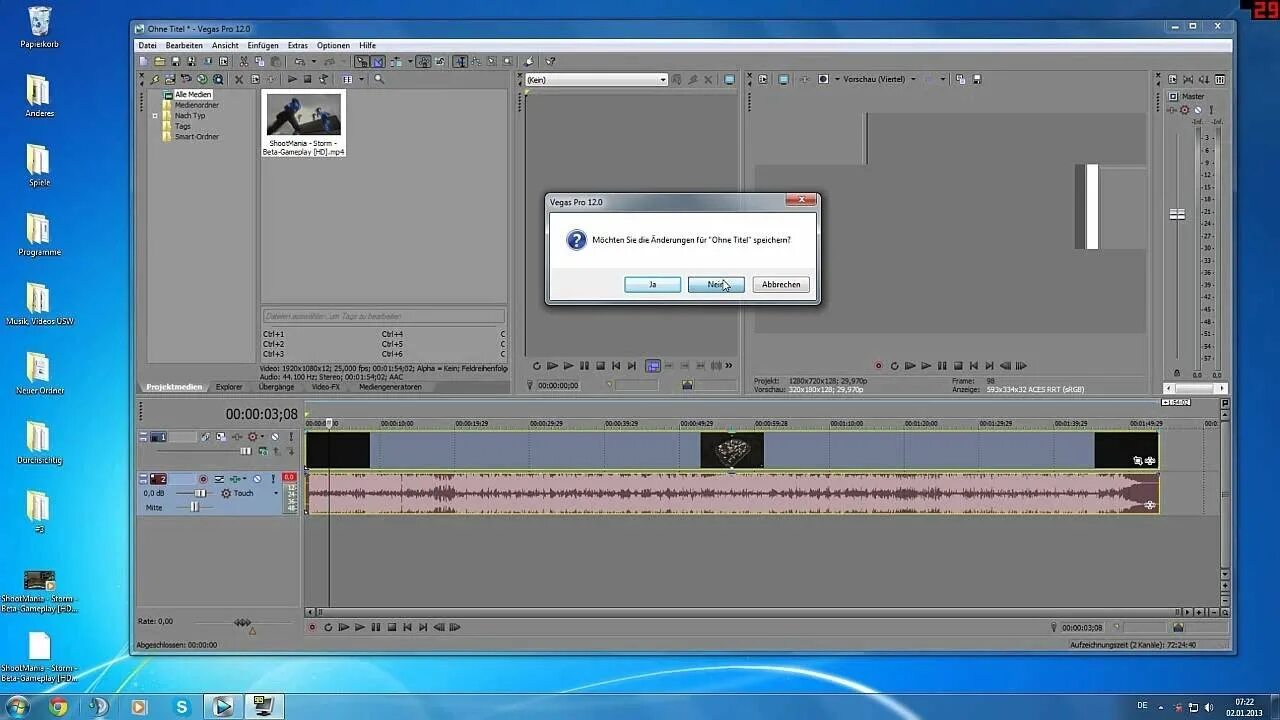Solo video track 1
1280x720 pixels.
(291, 437)
